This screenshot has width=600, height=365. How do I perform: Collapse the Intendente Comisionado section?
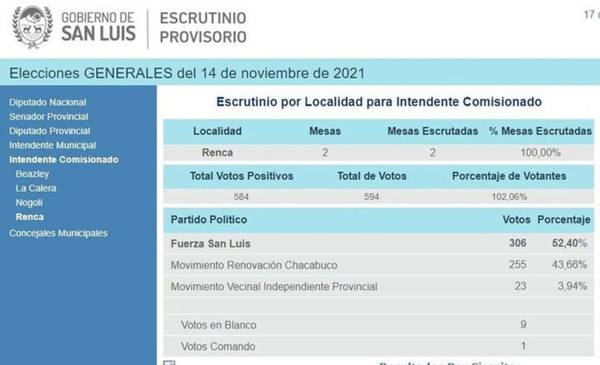(x=64, y=160)
